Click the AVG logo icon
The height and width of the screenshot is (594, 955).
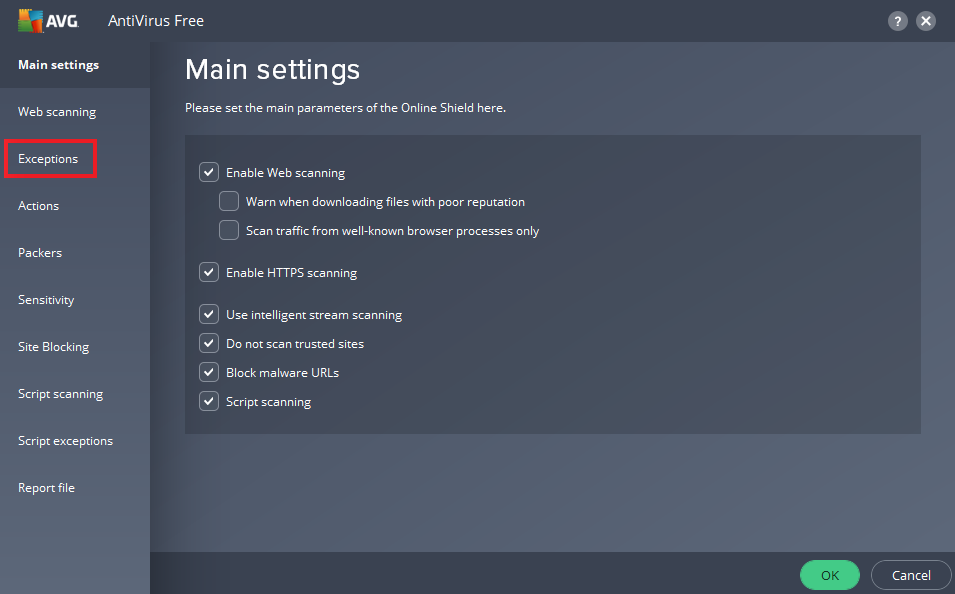coord(48,21)
